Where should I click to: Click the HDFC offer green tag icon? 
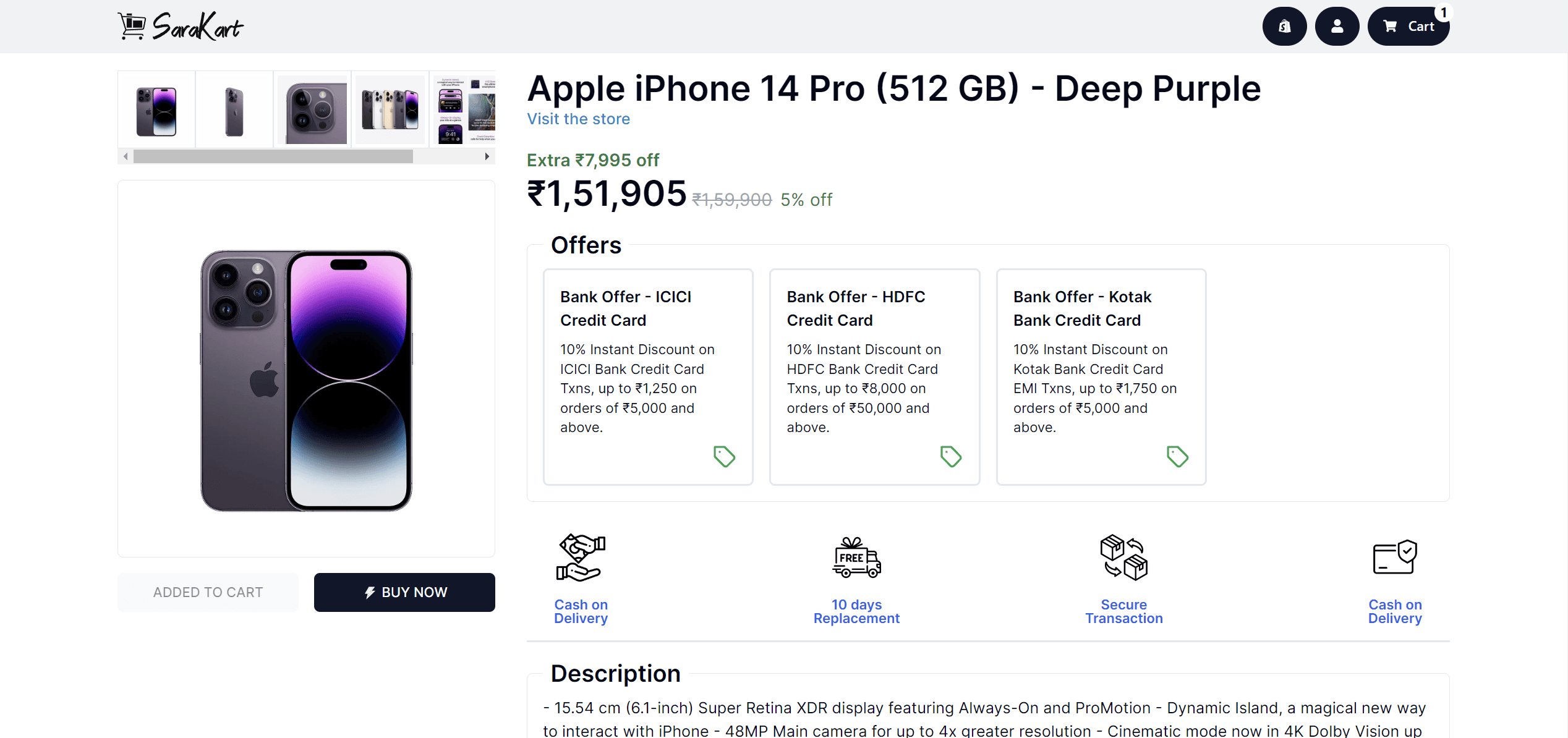click(x=950, y=457)
